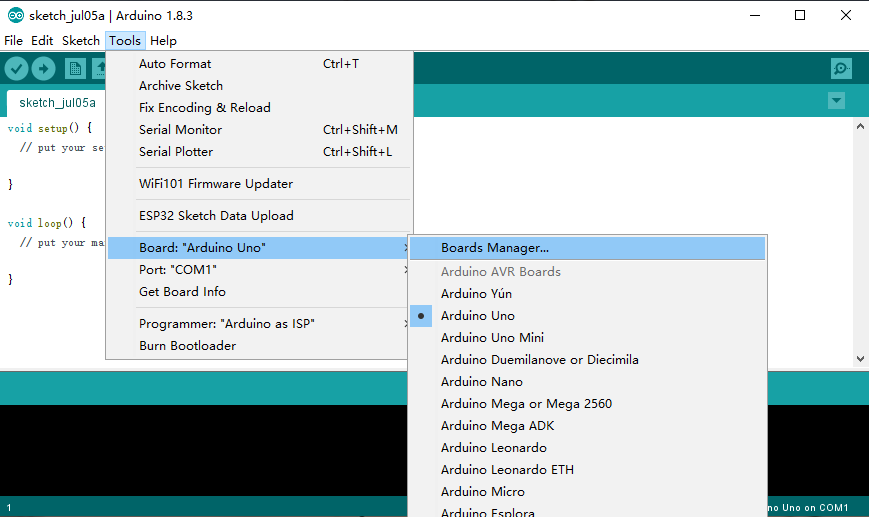Select Arduino Leonardo board
869x517 pixels.
tap(587, 448)
